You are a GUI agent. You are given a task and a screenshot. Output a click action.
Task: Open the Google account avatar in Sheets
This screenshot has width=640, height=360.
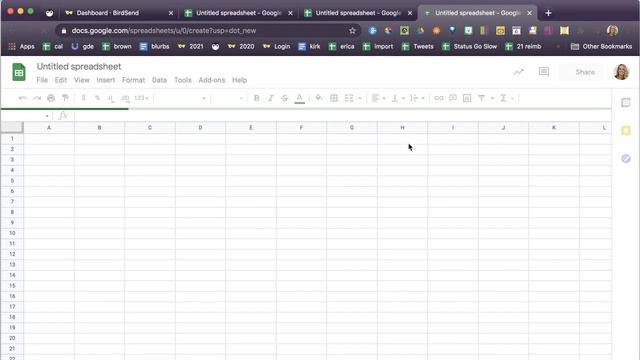[x=621, y=72]
